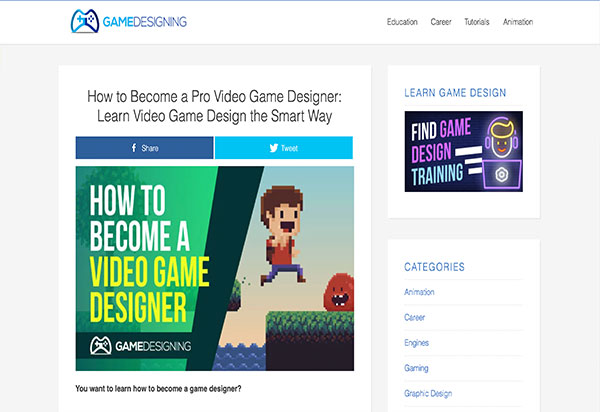Image resolution: width=600 pixels, height=412 pixels.
Task: Click the white GameDesigning logo inside the featured image
Action: click(x=140, y=346)
